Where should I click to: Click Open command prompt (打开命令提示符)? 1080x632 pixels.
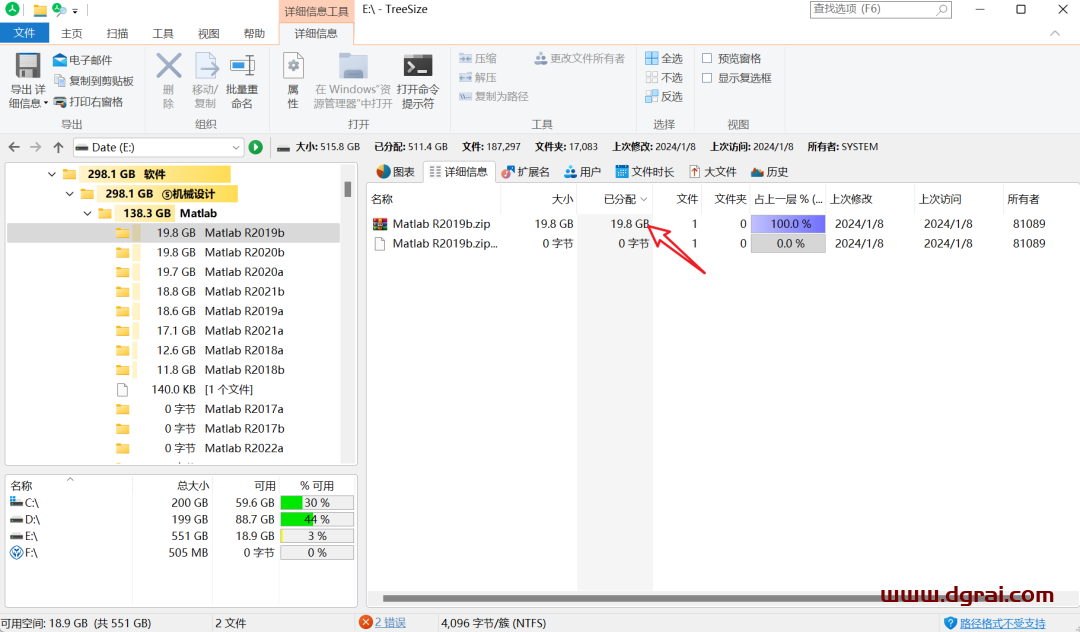417,81
